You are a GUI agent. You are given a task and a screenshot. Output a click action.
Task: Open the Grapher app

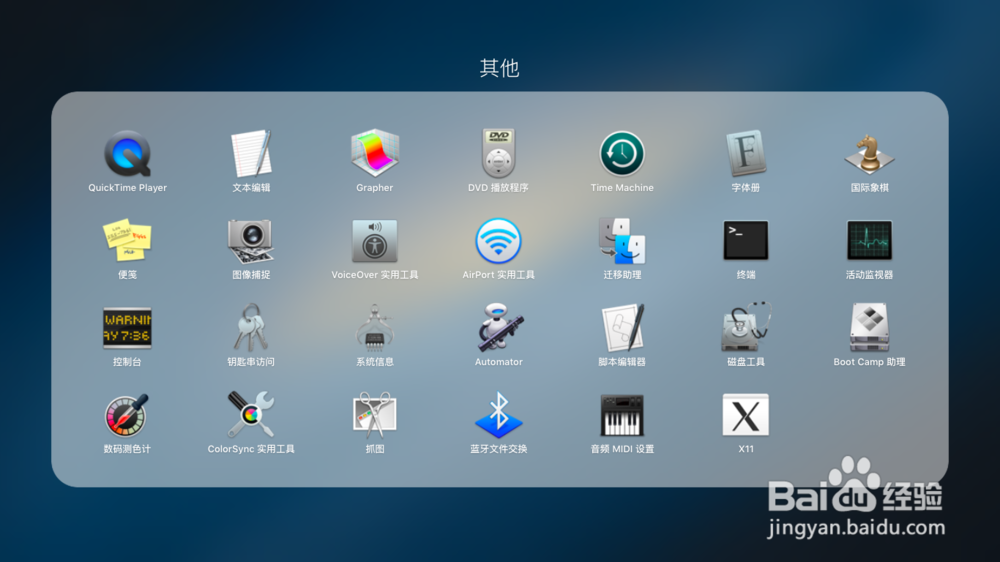tap(374, 154)
